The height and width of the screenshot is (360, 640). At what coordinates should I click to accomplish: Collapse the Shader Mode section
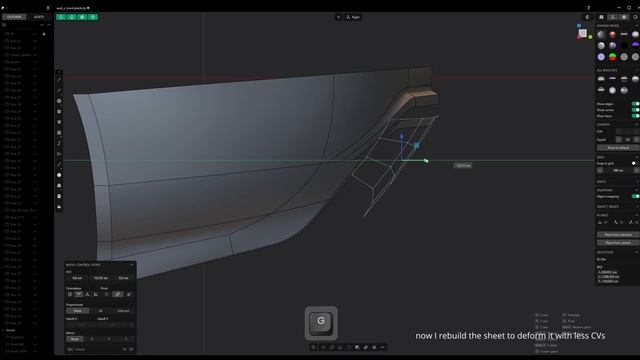pyautogui.click(x=636, y=26)
